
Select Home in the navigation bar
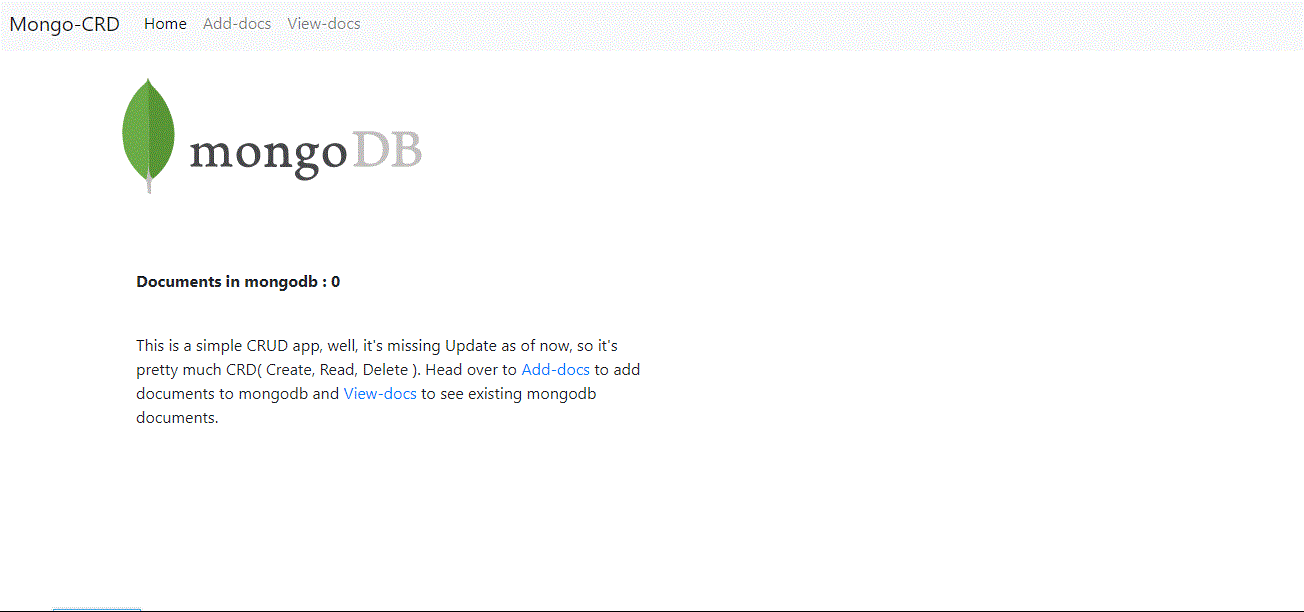[165, 23]
